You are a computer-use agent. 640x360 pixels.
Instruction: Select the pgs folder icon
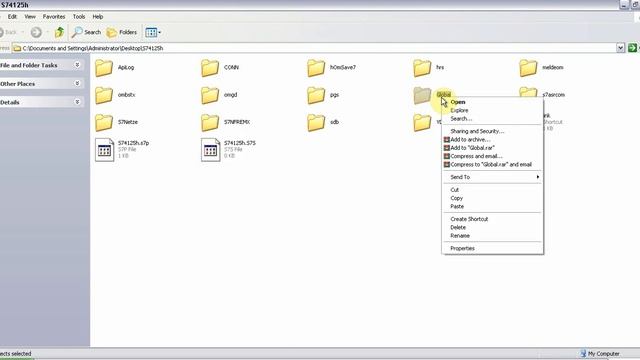316,95
